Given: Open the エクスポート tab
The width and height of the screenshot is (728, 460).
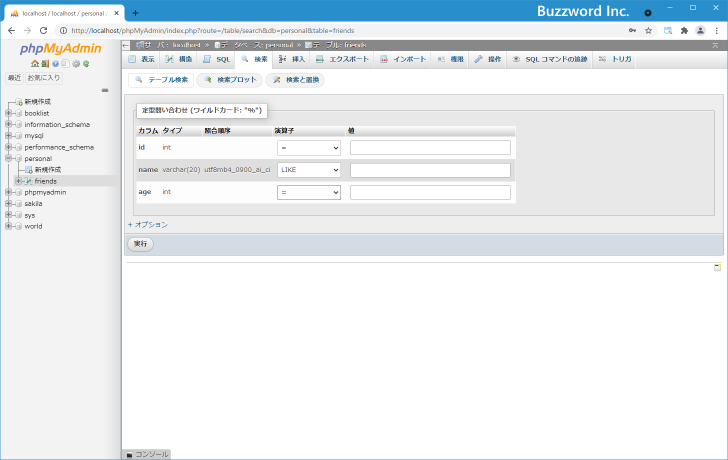Looking at the screenshot, I should 342,60.
